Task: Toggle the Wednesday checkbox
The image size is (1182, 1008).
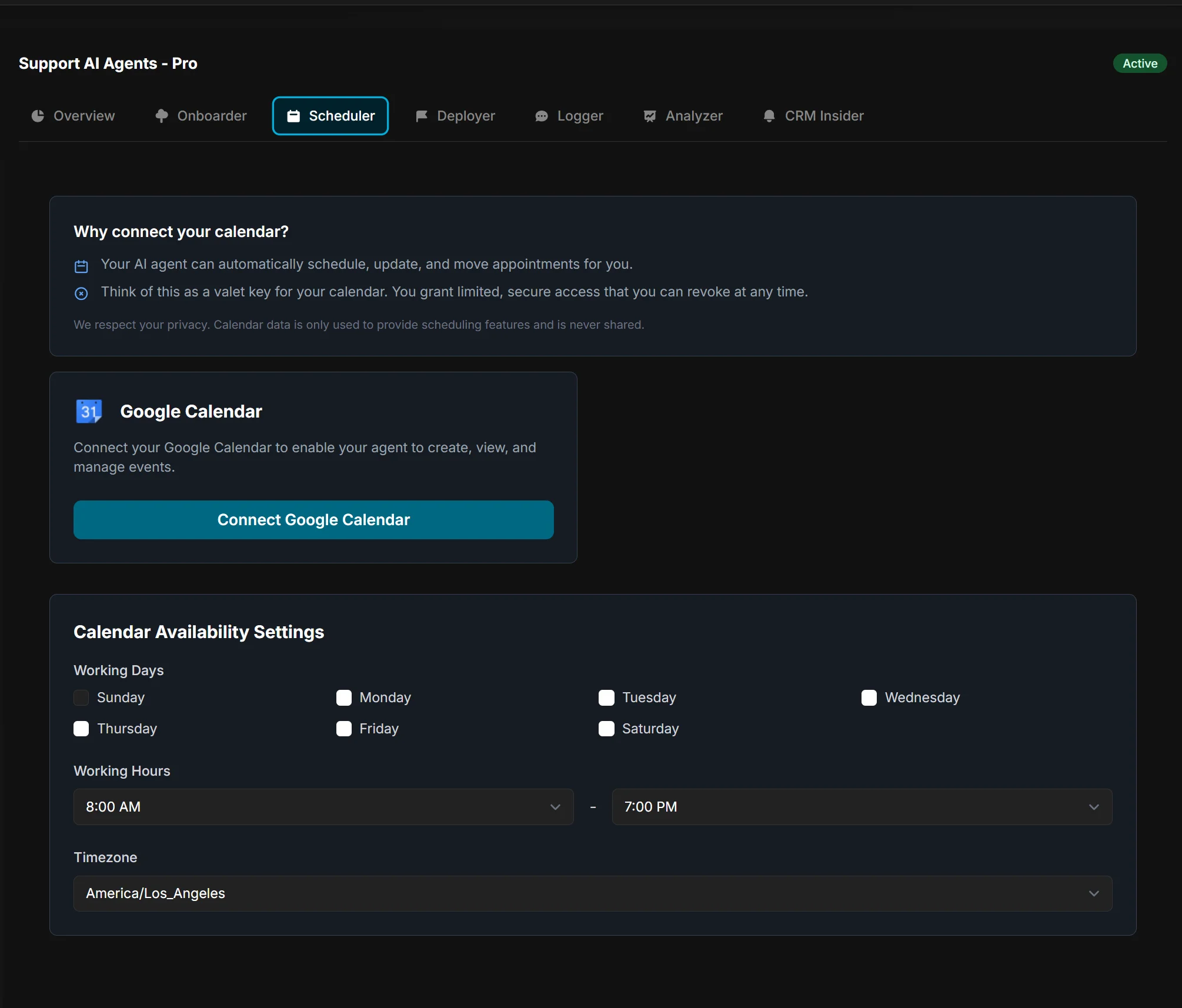Action: [869, 697]
